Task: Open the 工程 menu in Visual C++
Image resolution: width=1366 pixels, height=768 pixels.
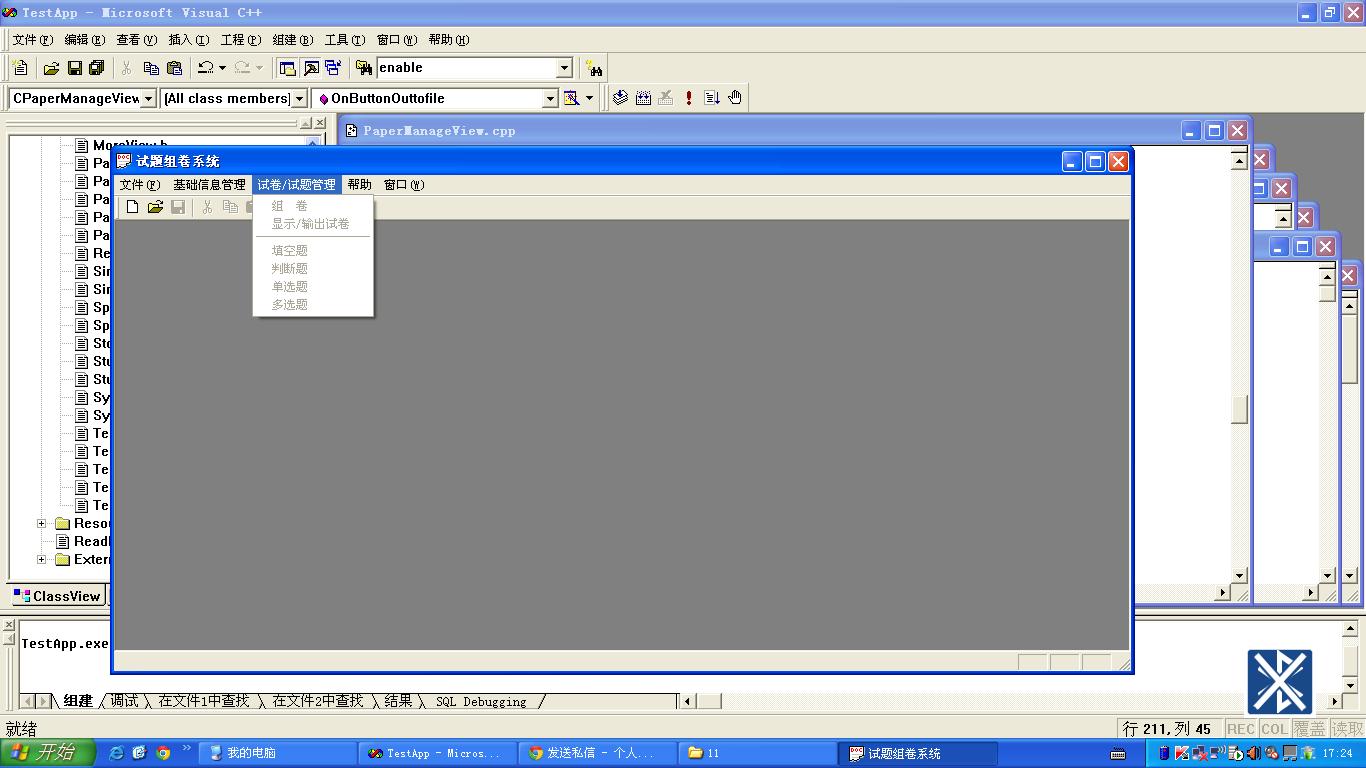Action: (x=240, y=40)
